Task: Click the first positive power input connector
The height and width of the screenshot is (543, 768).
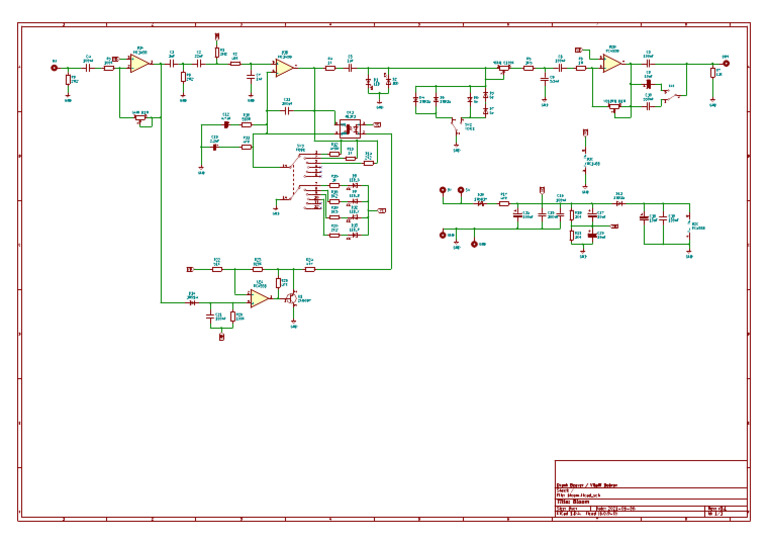Action: pyautogui.click(x=443, y=190)
